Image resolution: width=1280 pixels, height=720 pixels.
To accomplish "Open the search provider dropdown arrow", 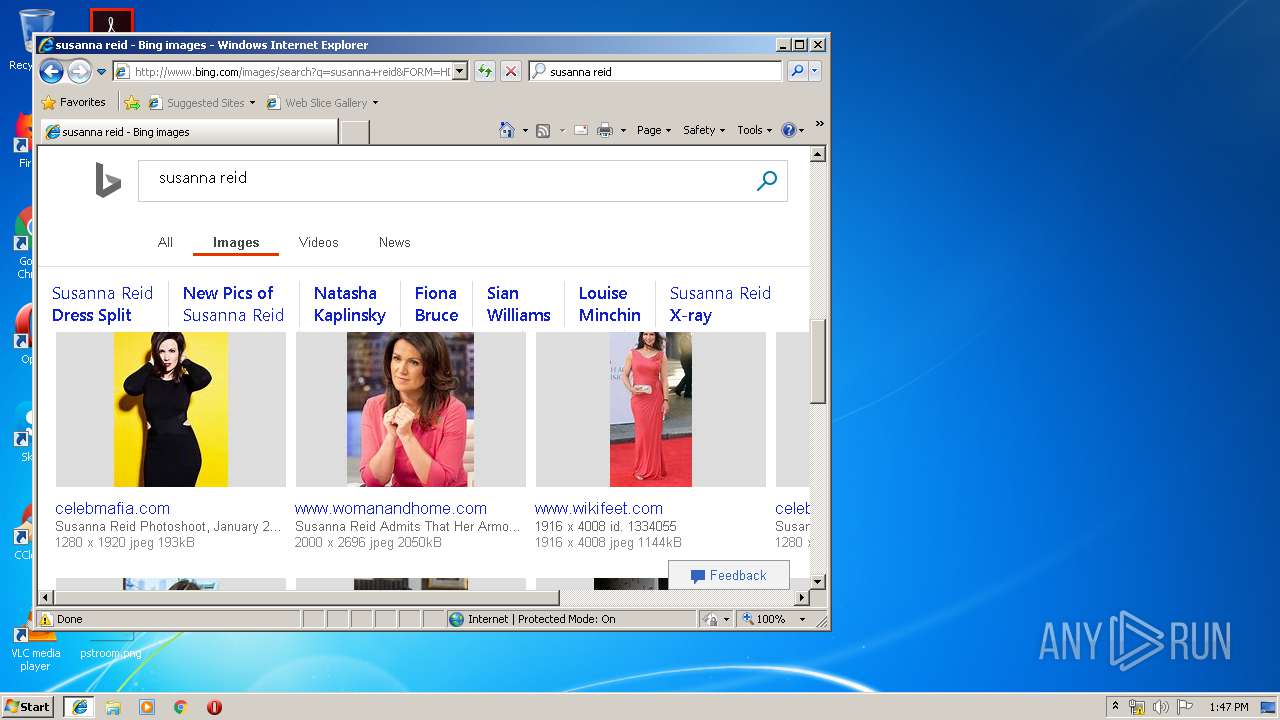I will pos(815,71).
